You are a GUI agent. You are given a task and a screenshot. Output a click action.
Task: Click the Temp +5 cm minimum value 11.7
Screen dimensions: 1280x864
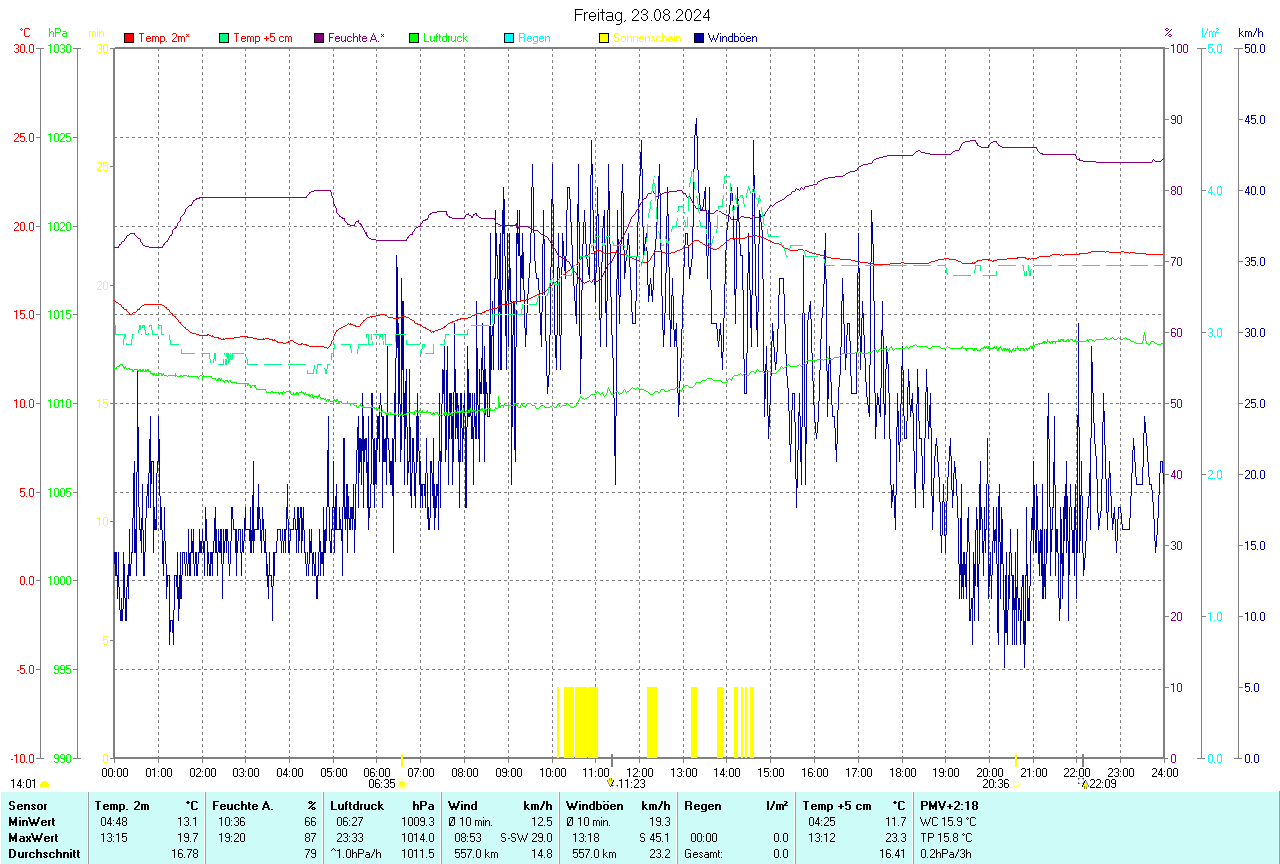[895, 821]
